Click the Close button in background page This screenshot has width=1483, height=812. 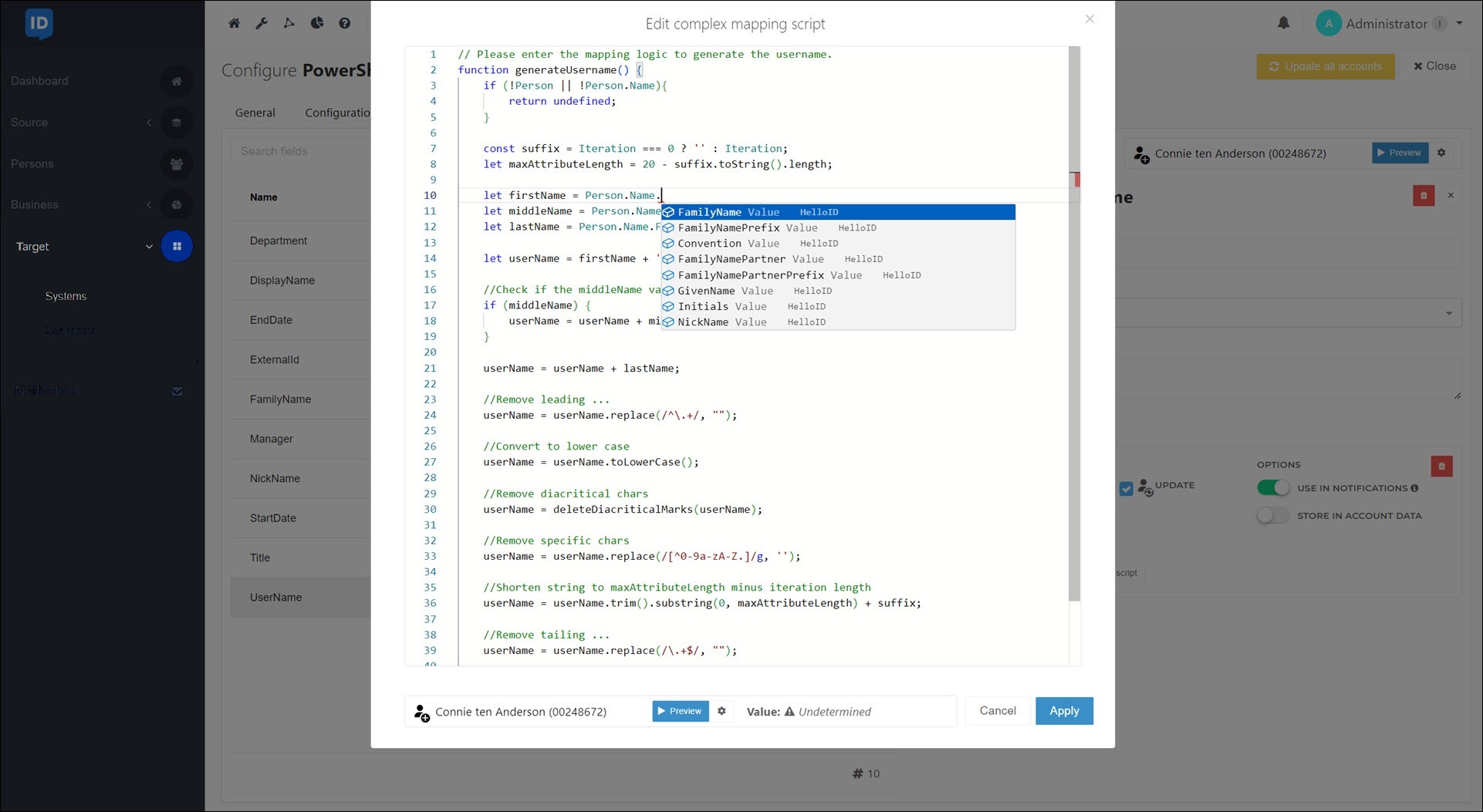point(1434,66)
